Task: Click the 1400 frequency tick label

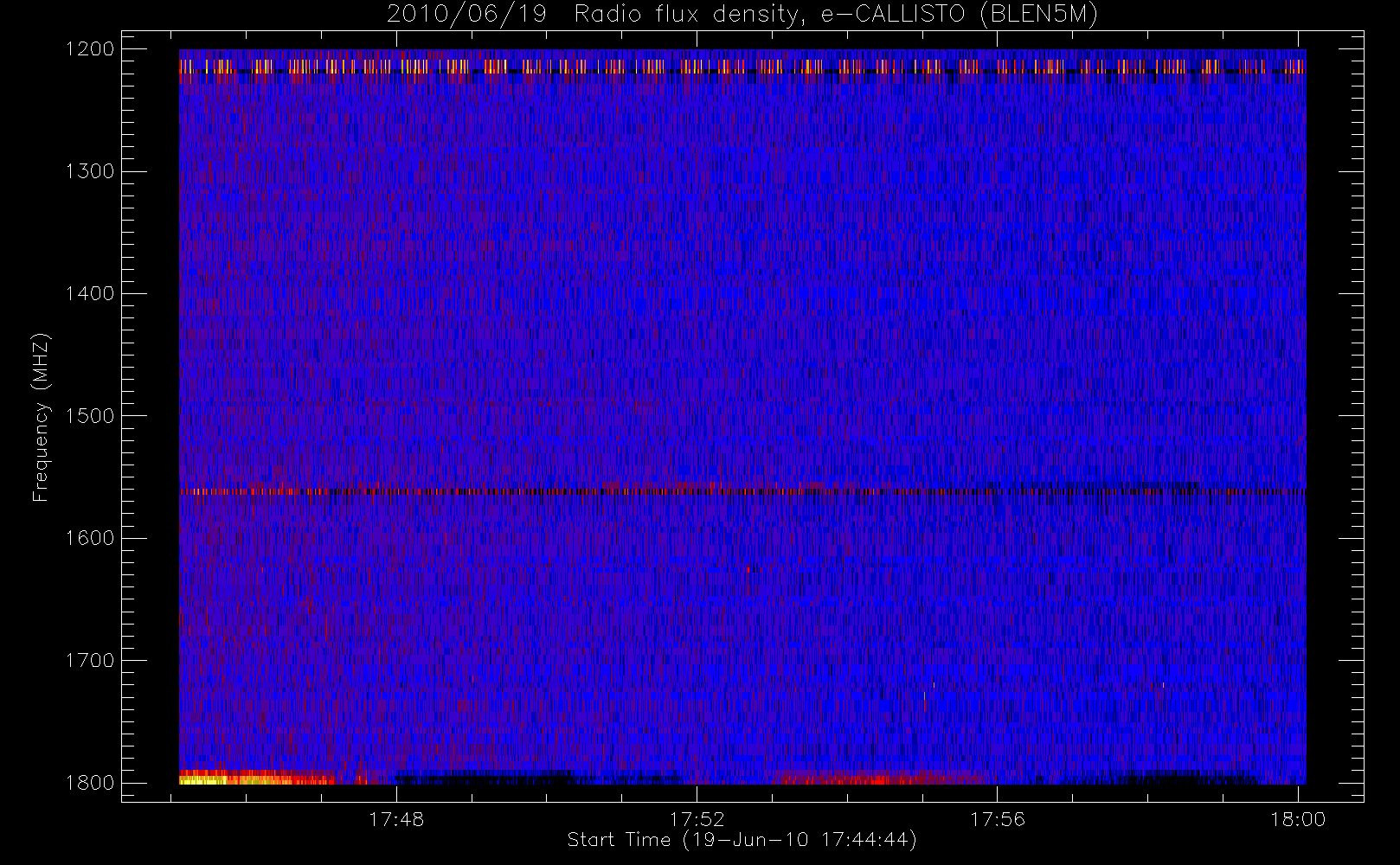Action: 90,293
